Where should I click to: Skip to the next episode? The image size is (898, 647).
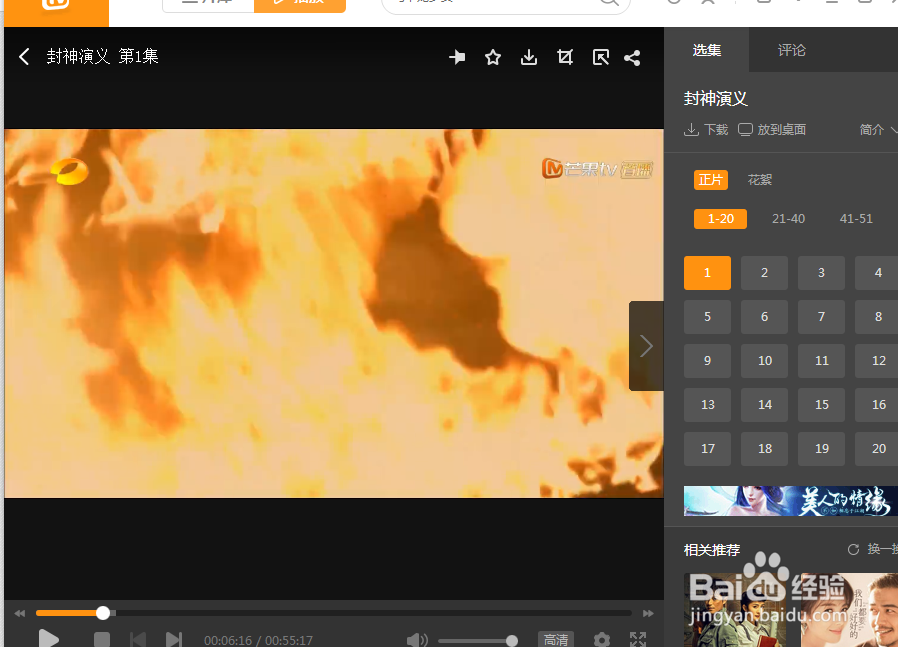coord(174,640)
